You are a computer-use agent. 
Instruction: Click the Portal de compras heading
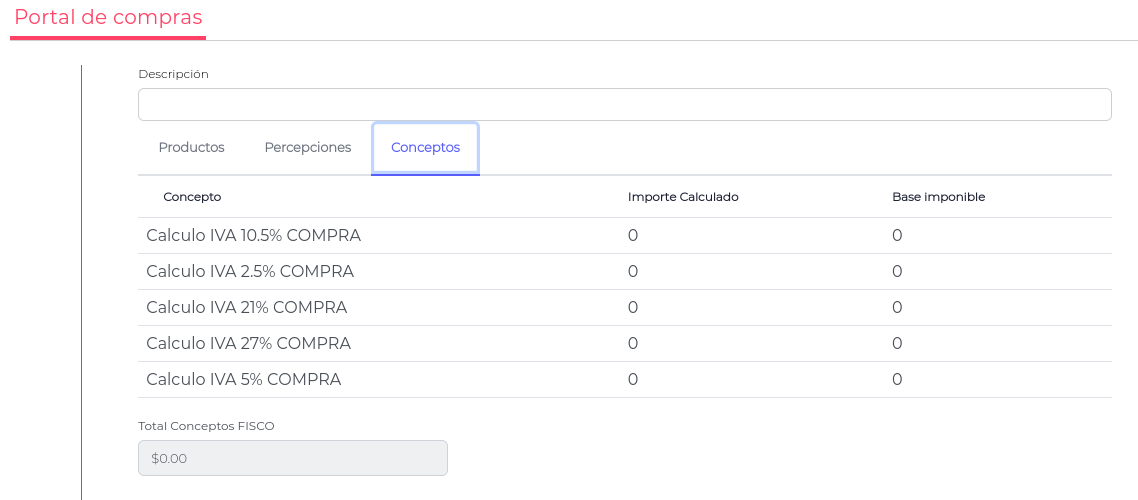(x=108, y=18)
